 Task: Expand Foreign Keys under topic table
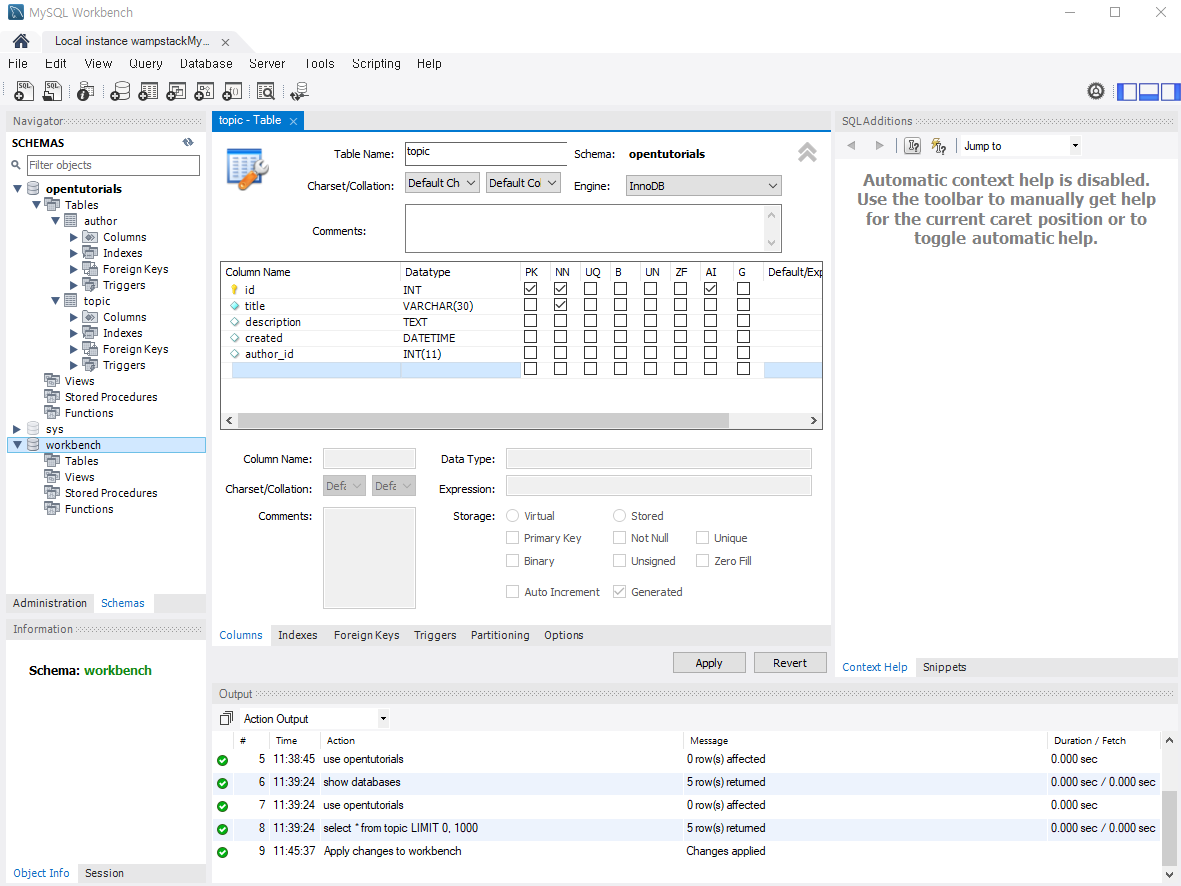[x=74, y=349]
